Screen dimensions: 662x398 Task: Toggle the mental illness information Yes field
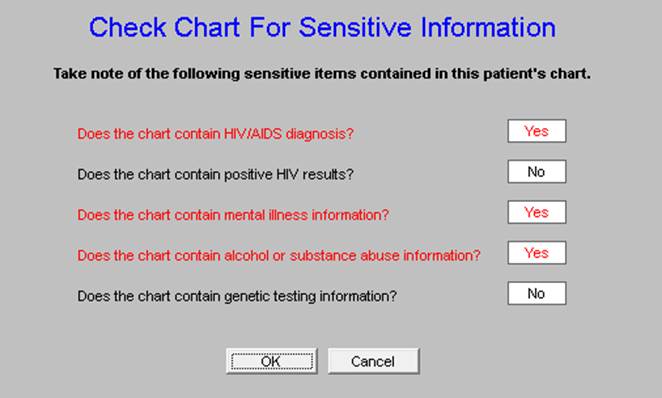(x=537, y=212)
